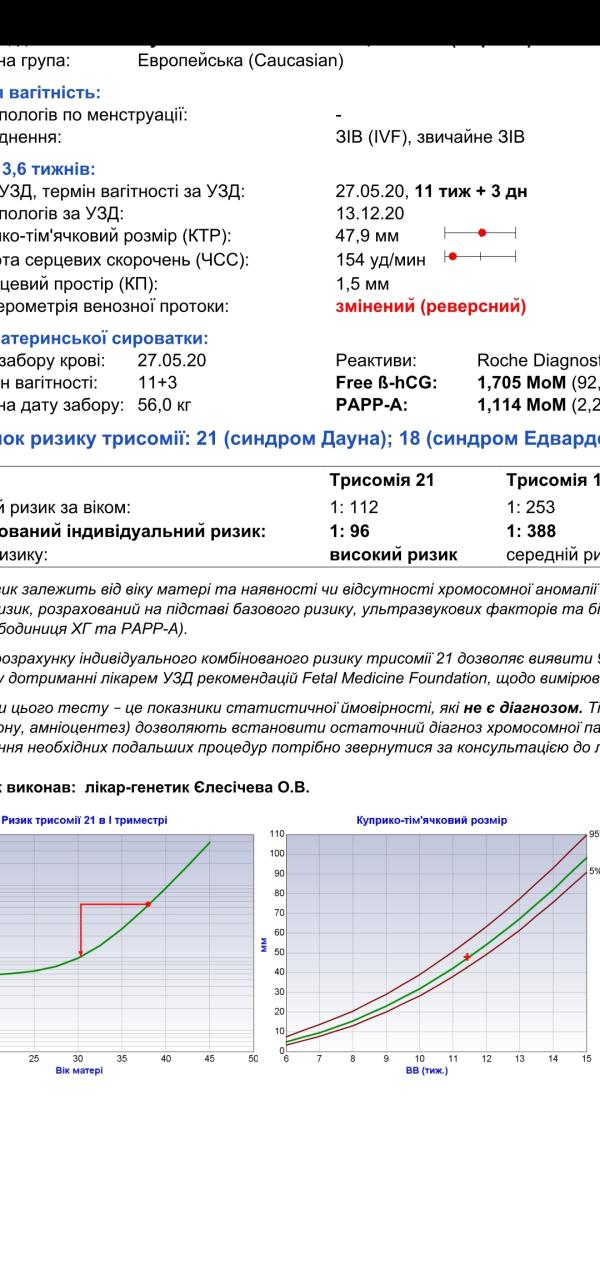The height and width of the screenshot is (1266, 600).
Task: Click the 'мм' axis label on the KTP chart
Action: [265, 944]
